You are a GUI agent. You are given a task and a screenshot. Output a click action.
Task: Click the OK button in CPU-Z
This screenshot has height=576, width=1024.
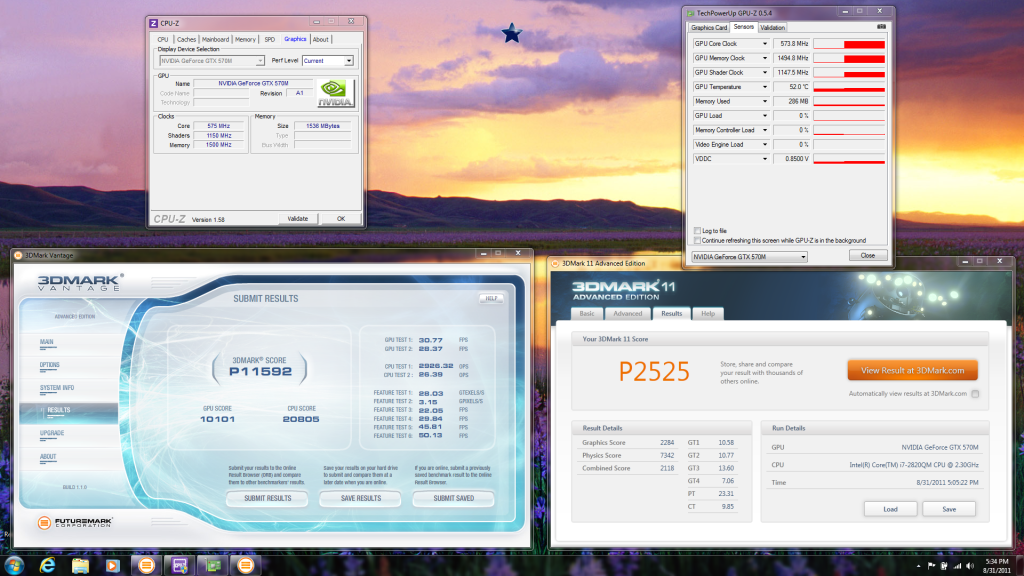(x=340, y=219)
